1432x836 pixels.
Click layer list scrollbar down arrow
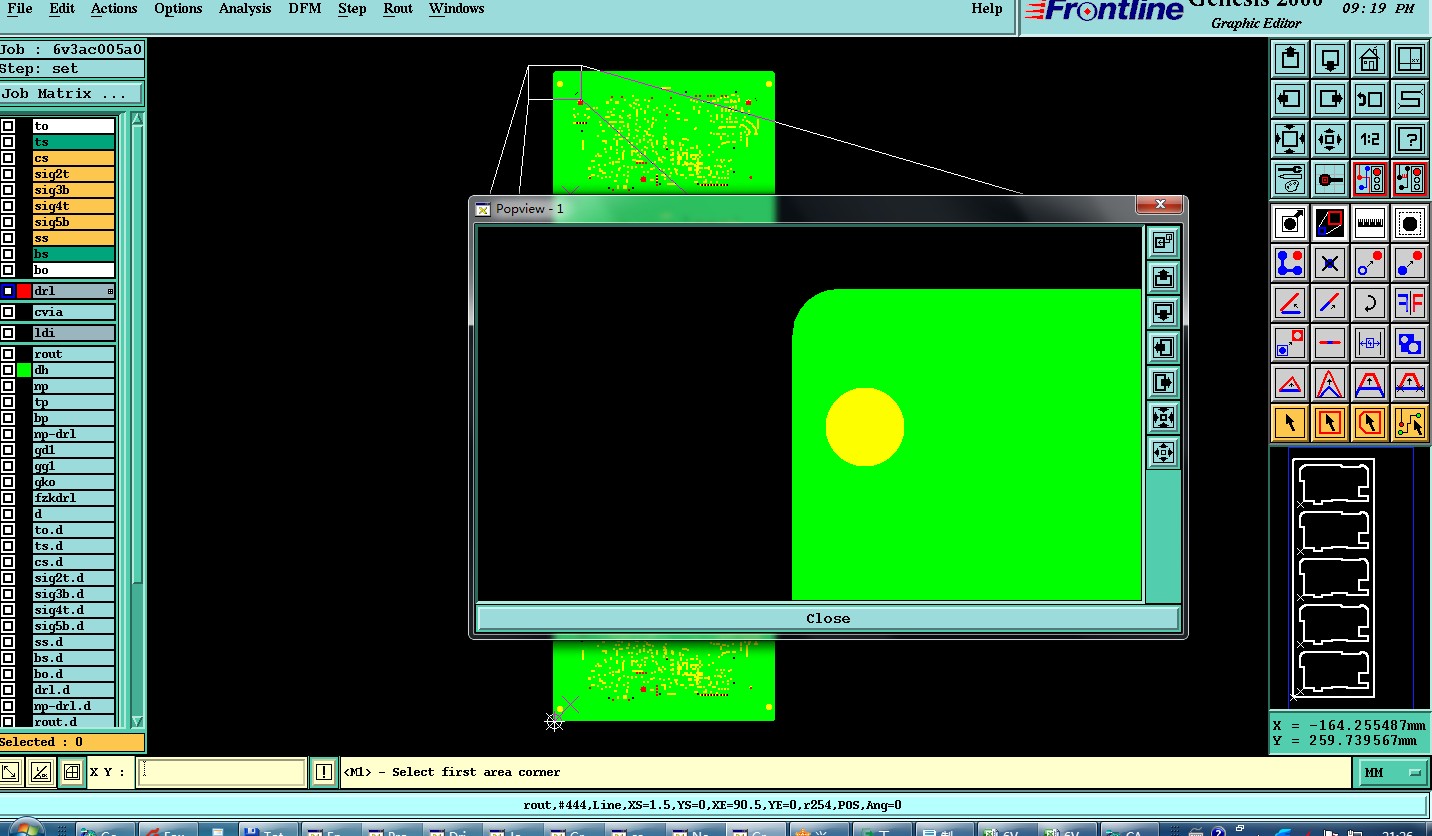pos(137,721)
